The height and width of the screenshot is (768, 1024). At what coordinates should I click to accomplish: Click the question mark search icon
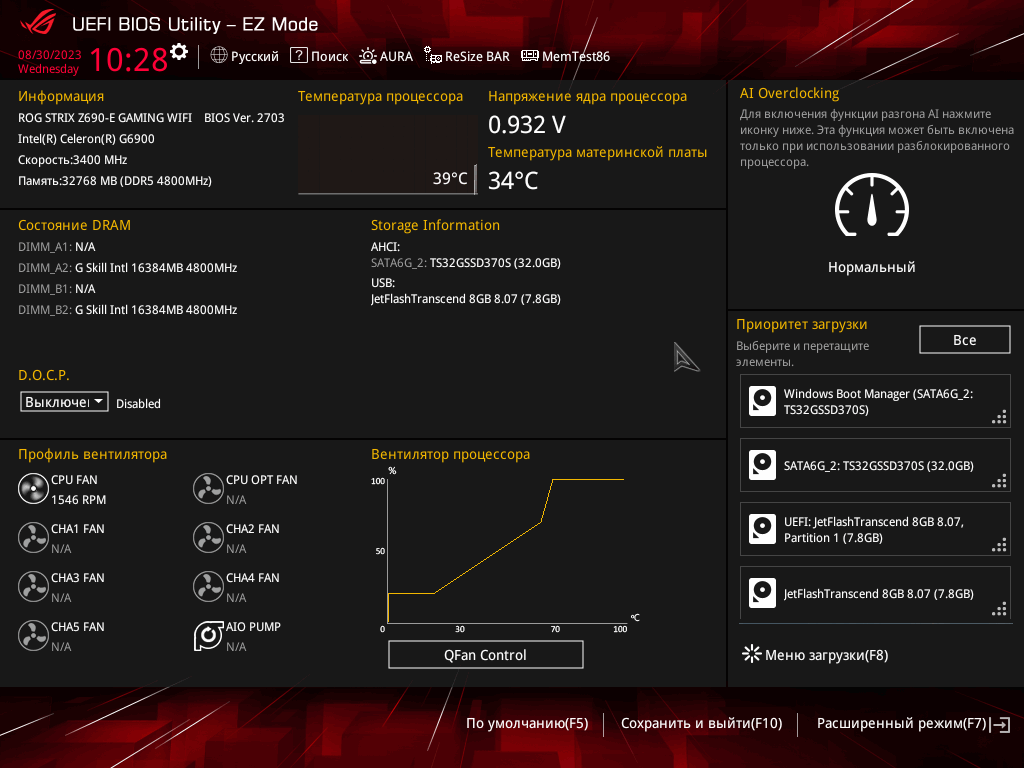[298, 56]
